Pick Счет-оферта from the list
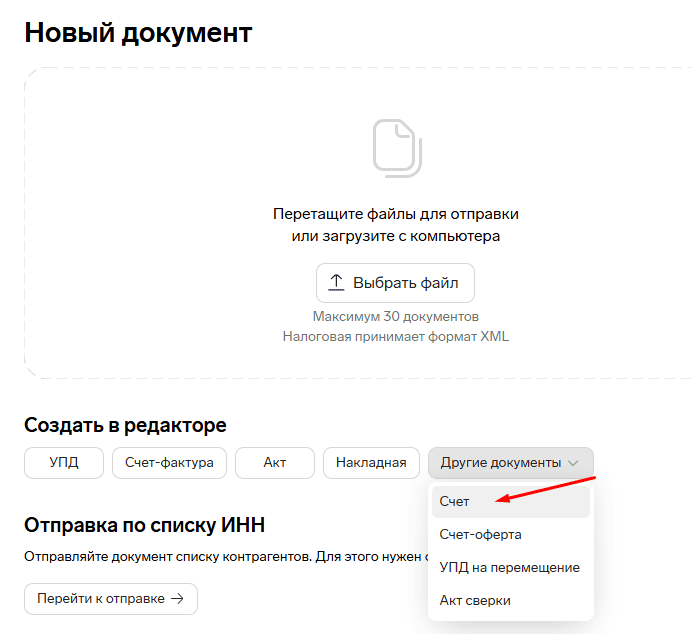 (x=481, y=535)
